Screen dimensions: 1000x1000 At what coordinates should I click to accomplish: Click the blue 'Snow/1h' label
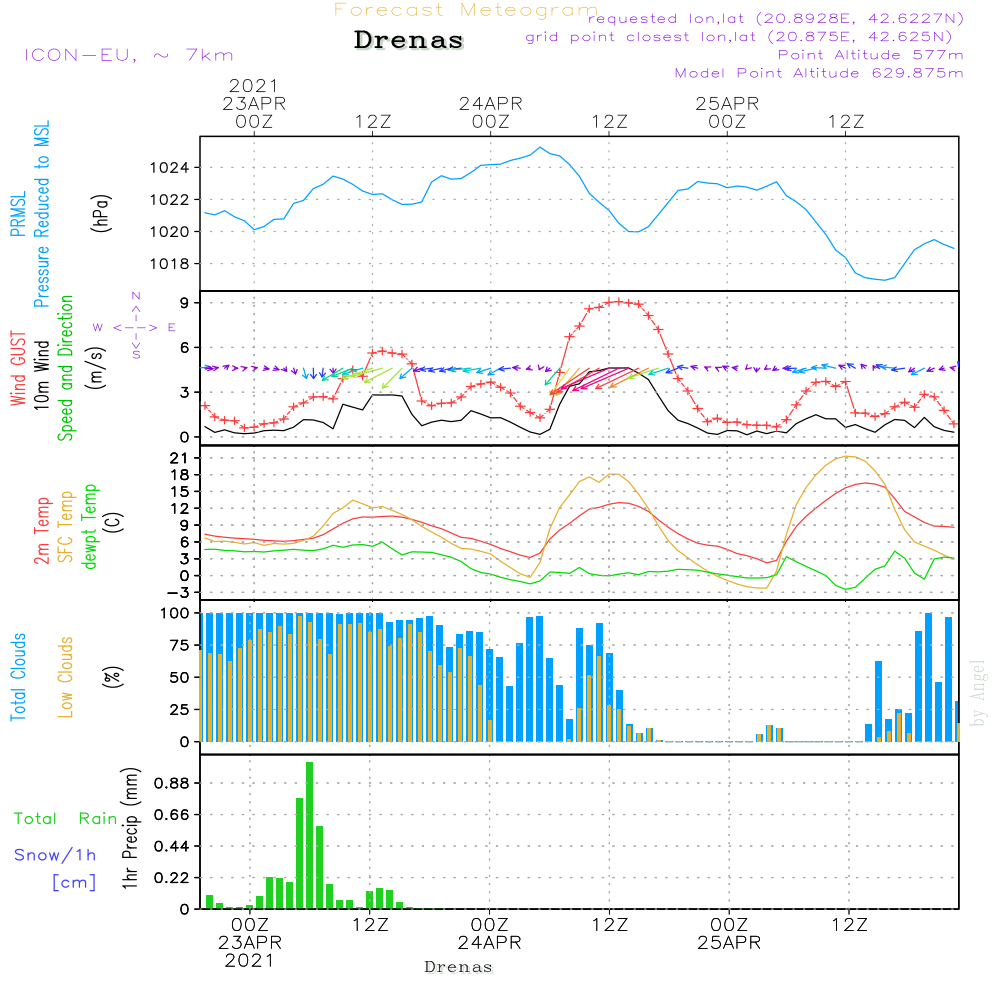click(x=55, y=855)
